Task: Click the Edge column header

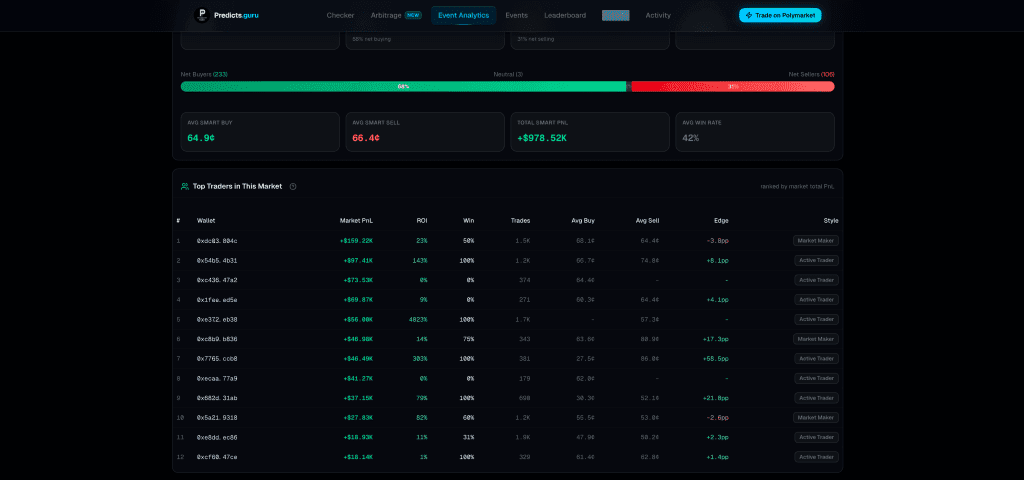Action: (721, 221)
